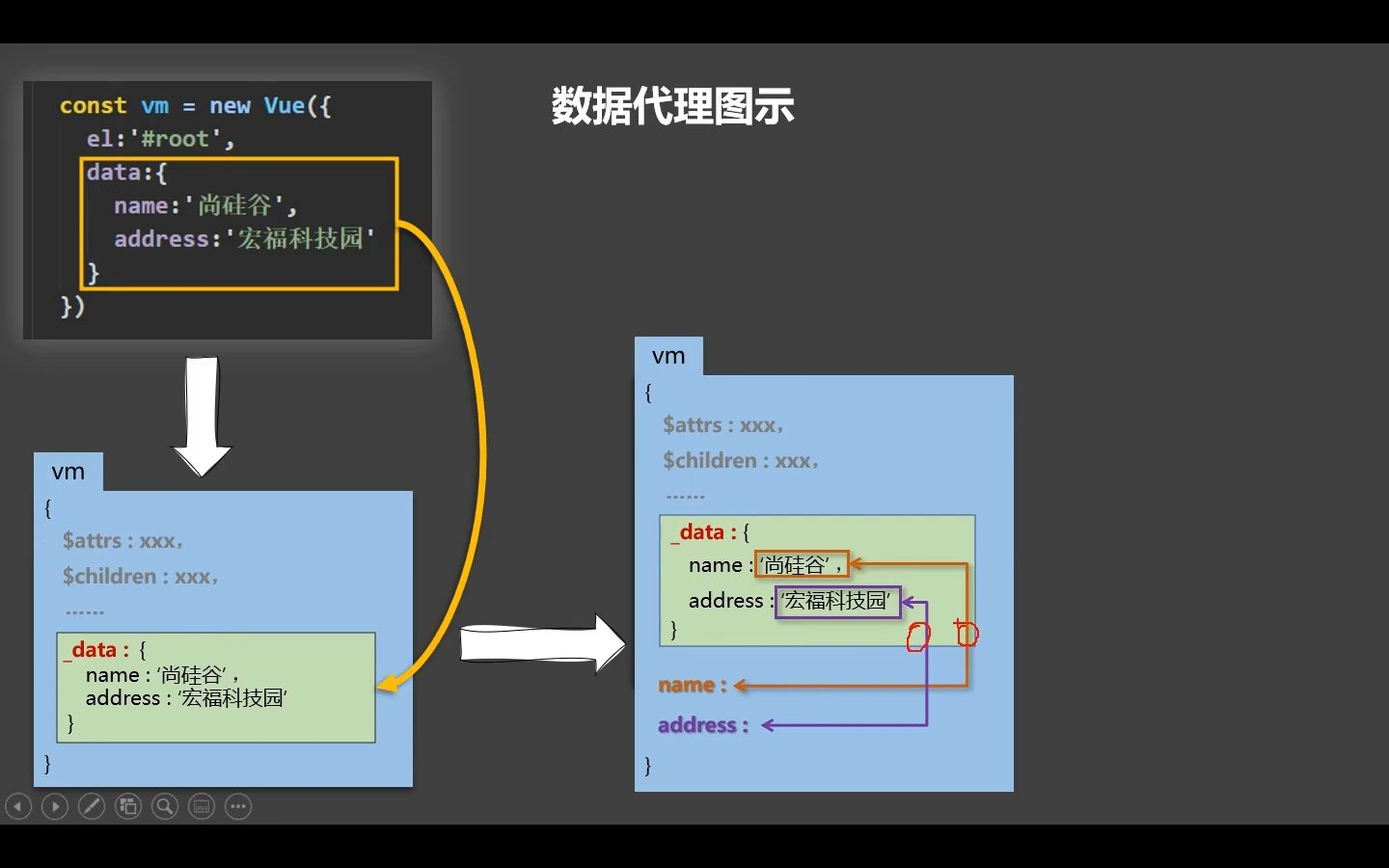Click the vm tab label of left box

tap(68, 472)
